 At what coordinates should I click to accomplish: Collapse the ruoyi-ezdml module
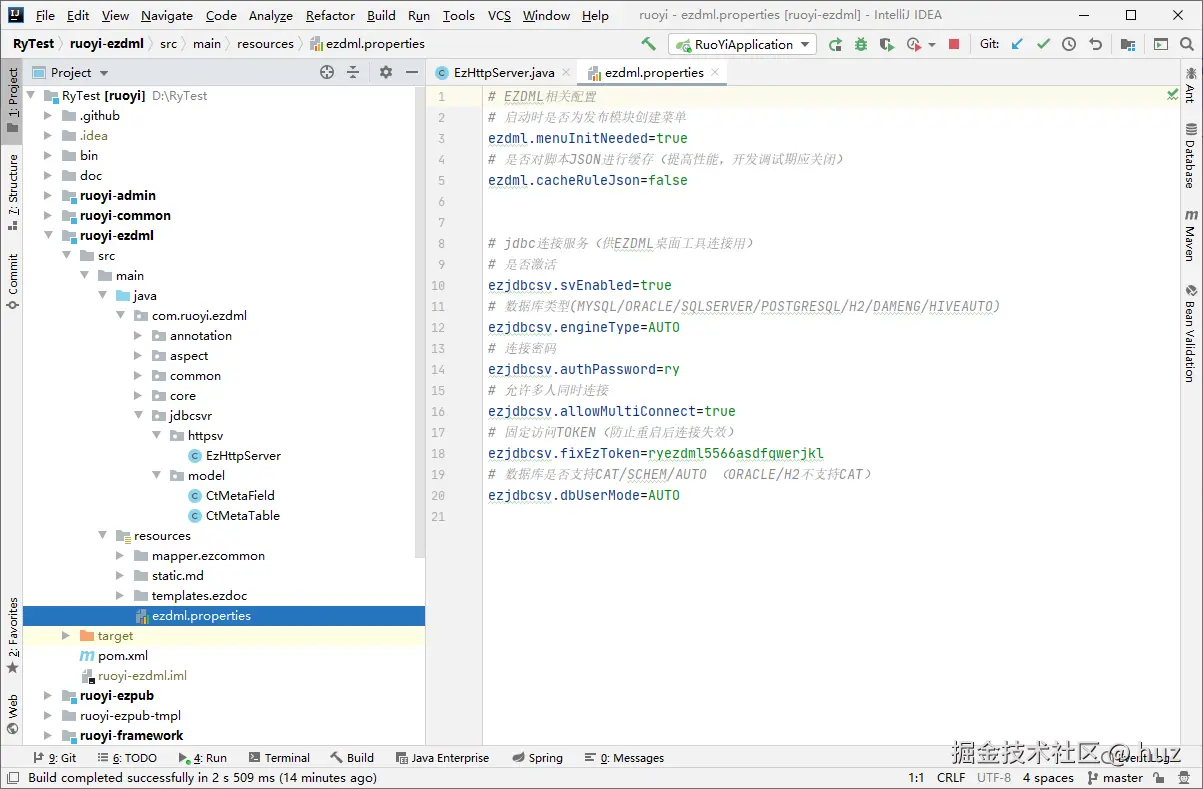click(x=48, y=235)
